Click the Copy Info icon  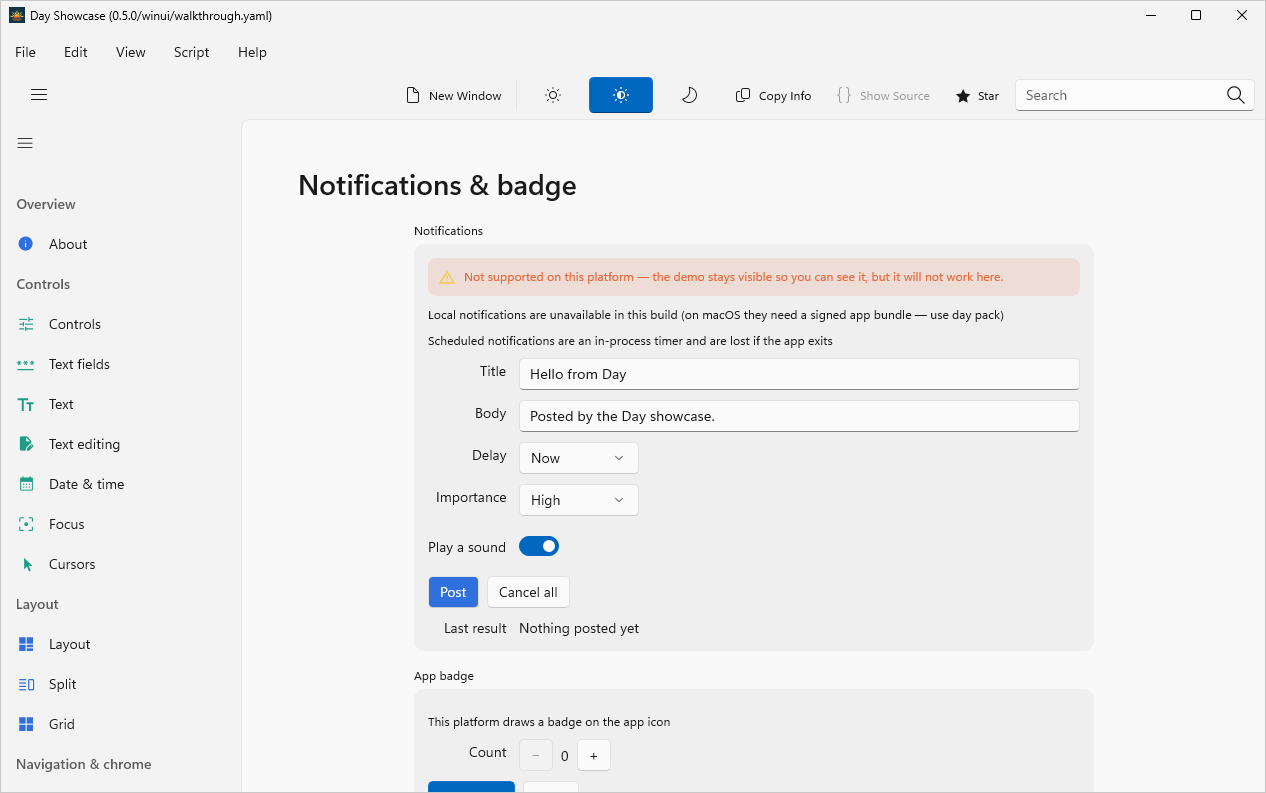coord(743,95)
